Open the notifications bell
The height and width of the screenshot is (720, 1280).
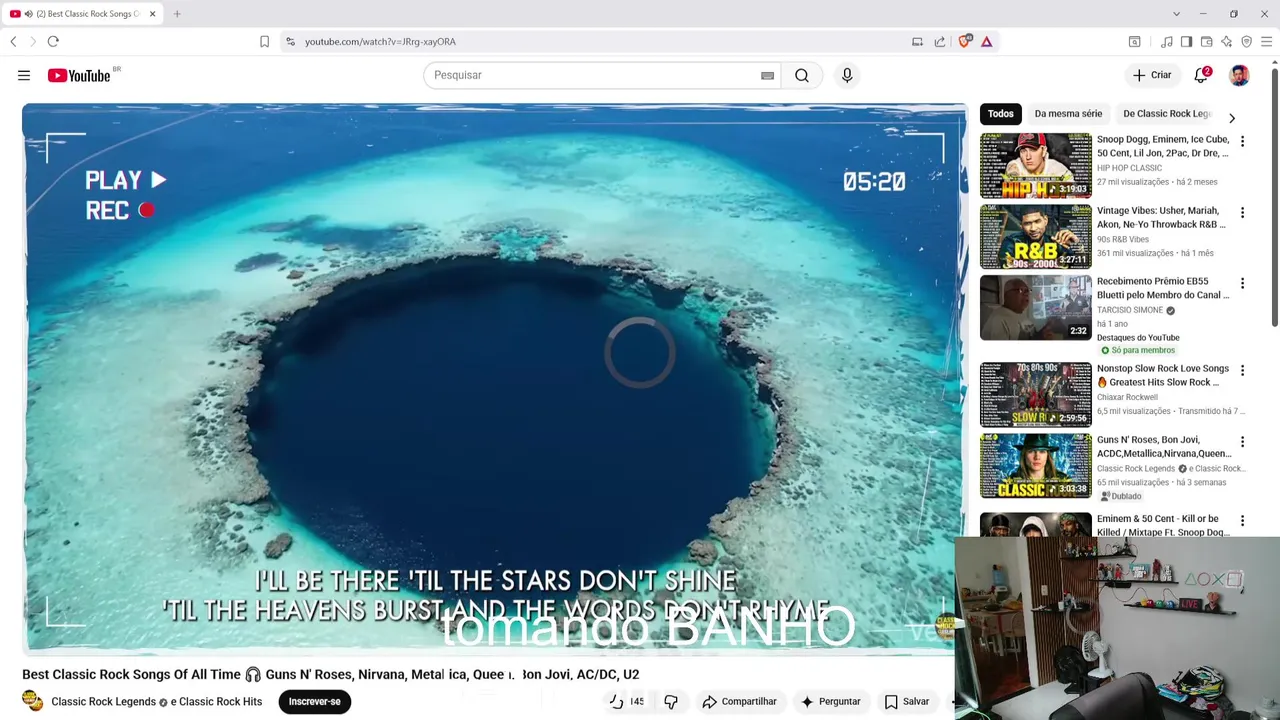(x=1202, y=75)
